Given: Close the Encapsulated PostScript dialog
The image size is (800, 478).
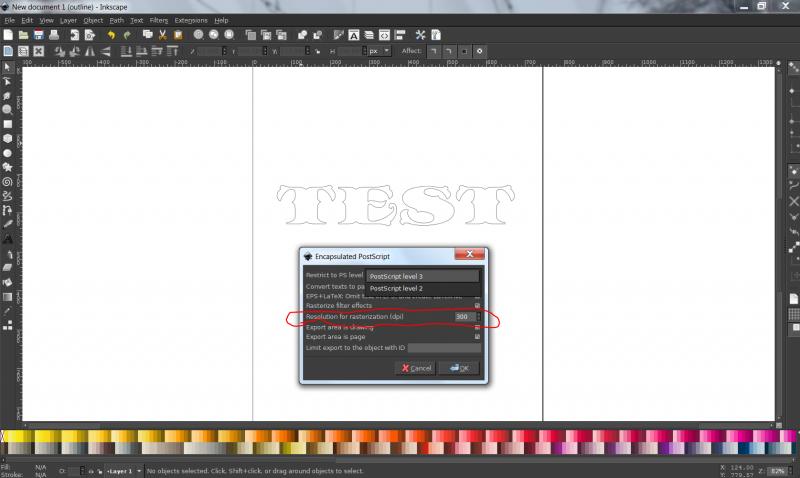Looking at the screenshot, I should point(469,254).
